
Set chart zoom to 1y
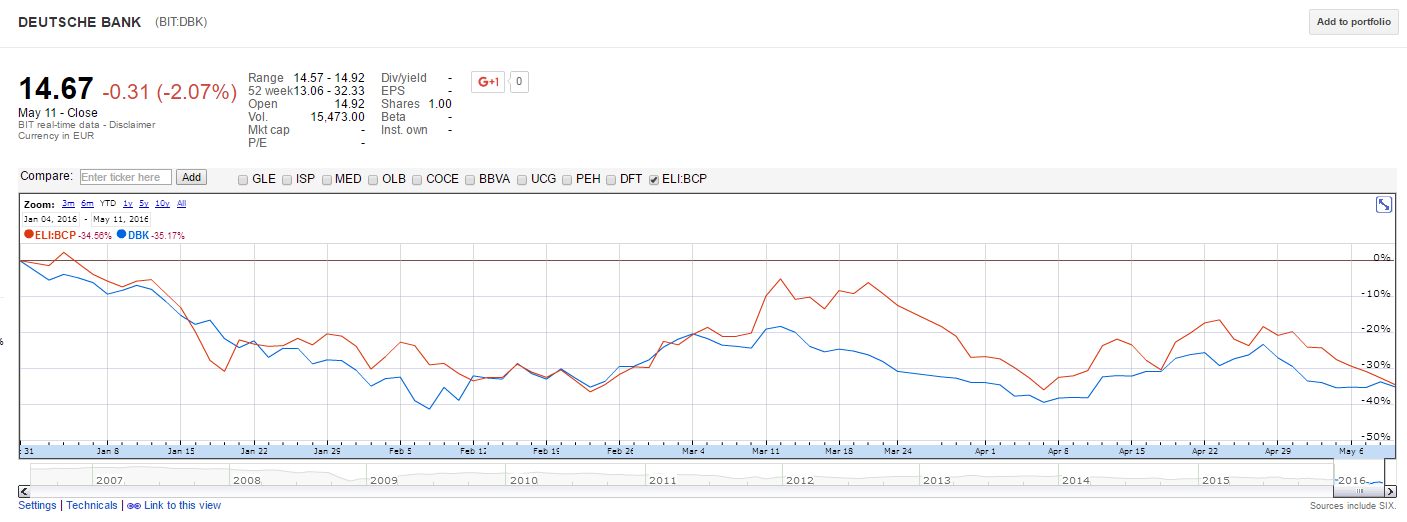coord(128,204)
